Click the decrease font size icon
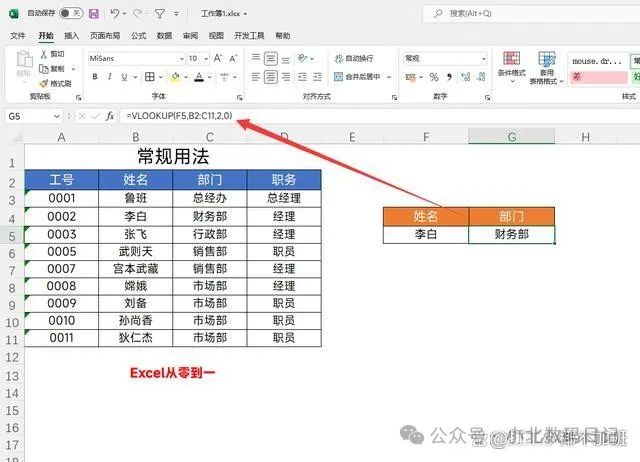The image size is (640, 462). [x=233, y=58]
